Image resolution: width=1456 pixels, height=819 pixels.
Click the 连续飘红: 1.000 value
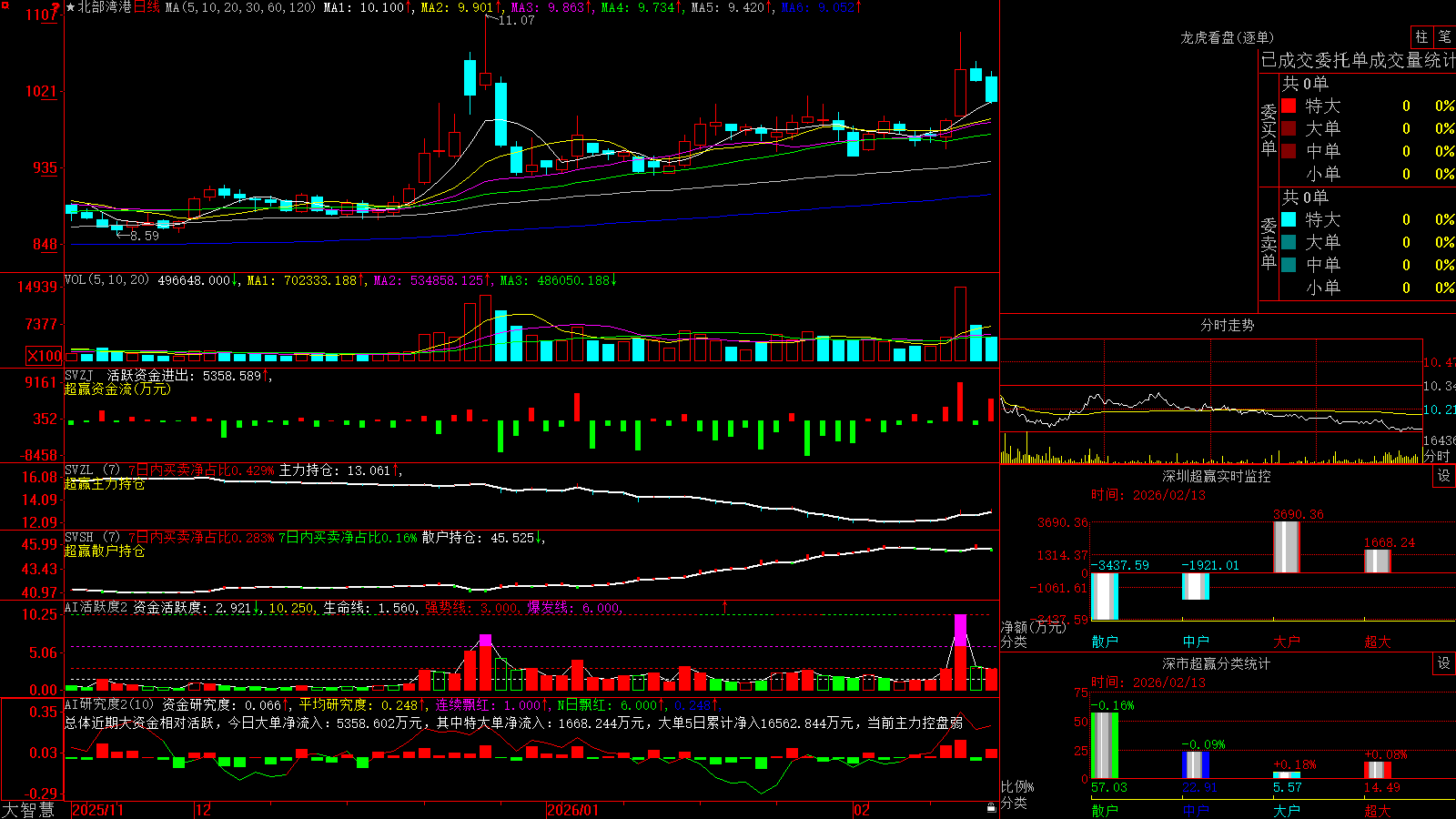(489, 705)
